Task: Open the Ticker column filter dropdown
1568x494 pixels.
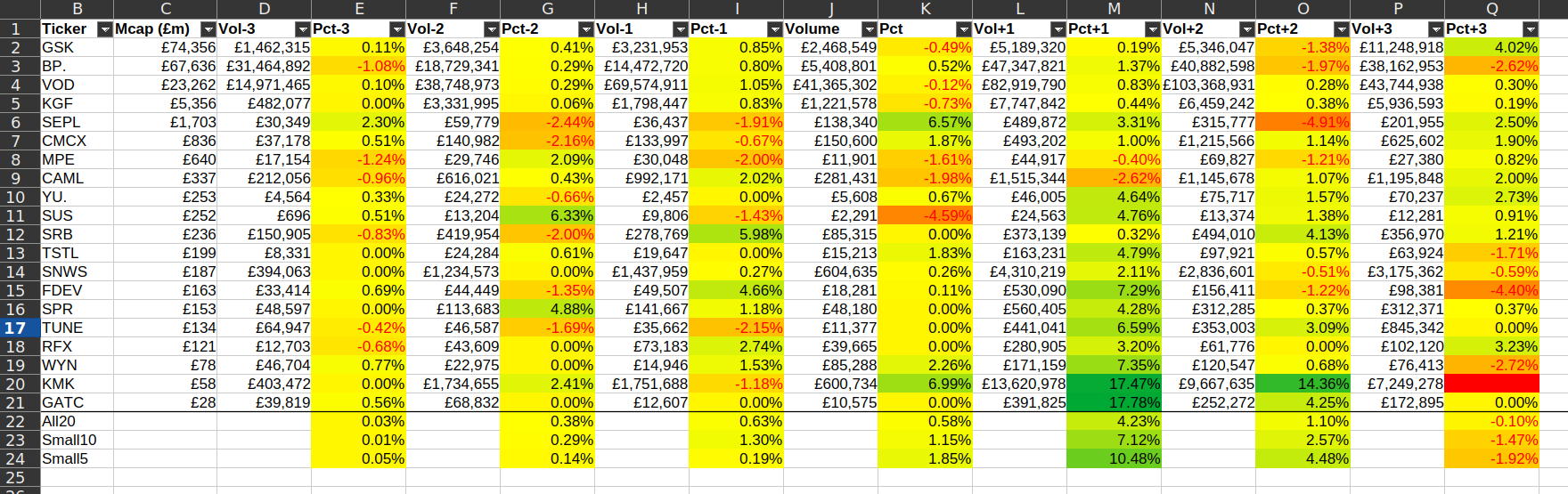Action: click(x=104, y=29)
